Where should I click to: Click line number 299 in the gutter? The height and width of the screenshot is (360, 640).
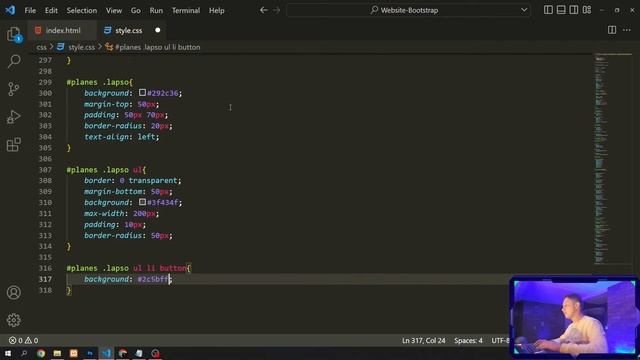(45, 82)
